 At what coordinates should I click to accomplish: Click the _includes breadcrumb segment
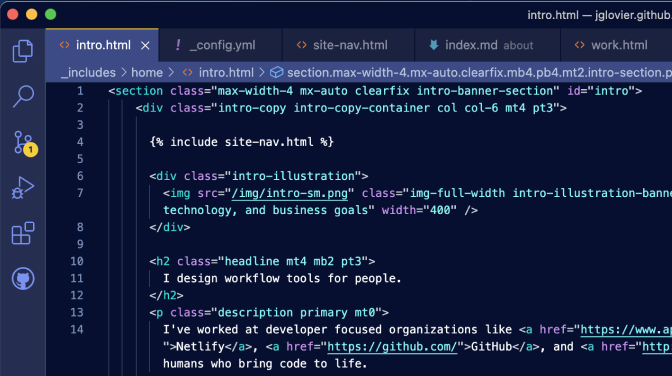88,72
